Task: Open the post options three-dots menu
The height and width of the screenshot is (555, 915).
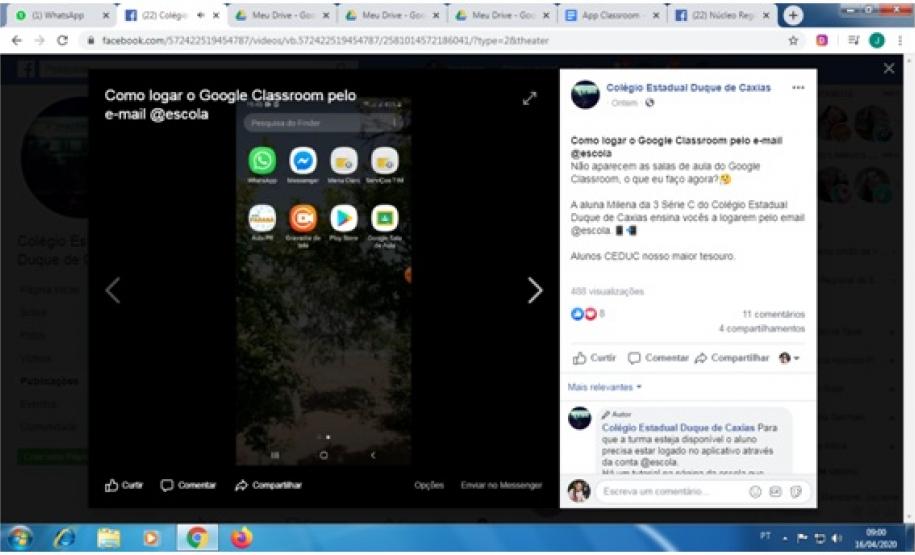Action: [798, 88]
